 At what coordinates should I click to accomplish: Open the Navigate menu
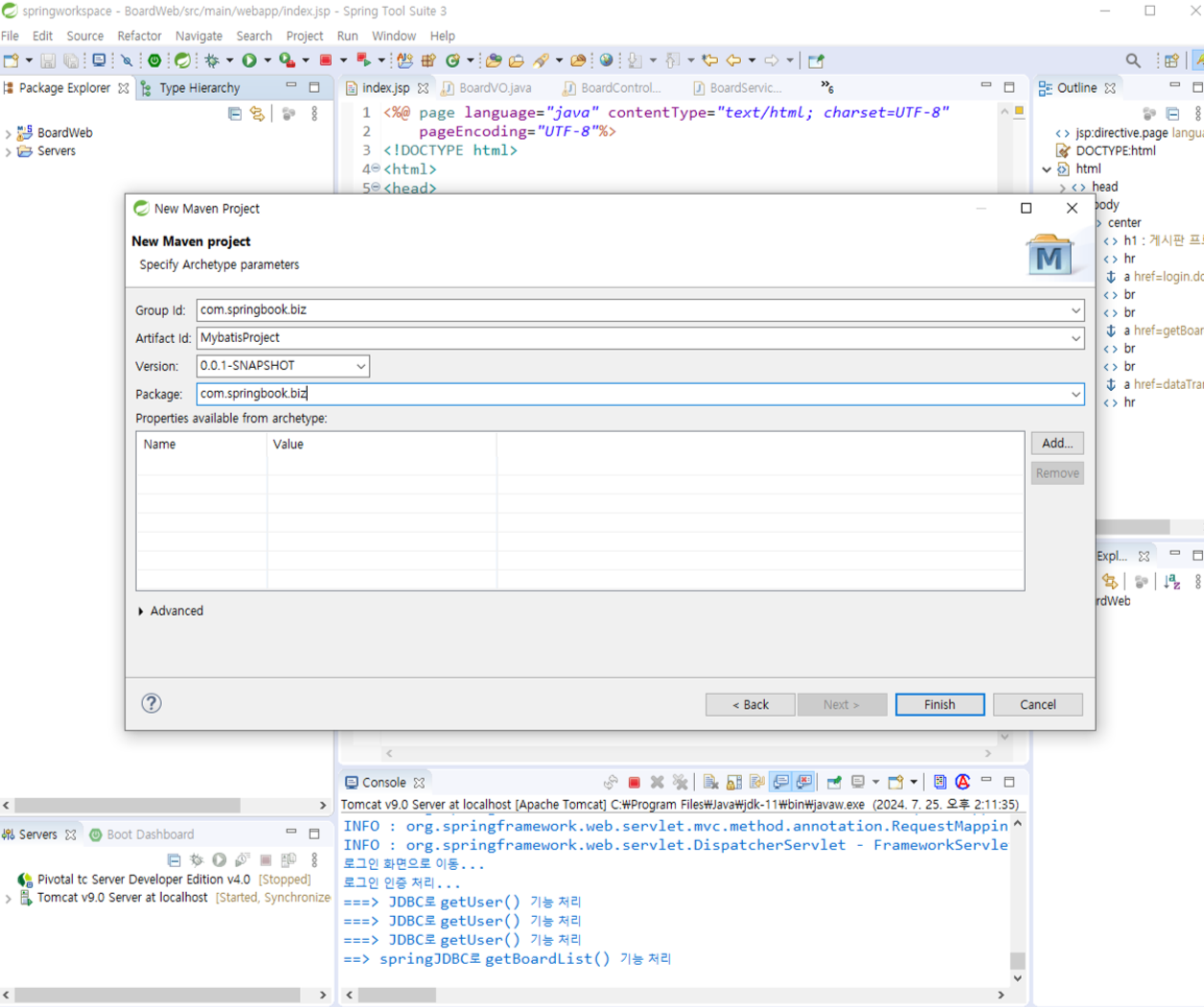[x=198, y=35]
